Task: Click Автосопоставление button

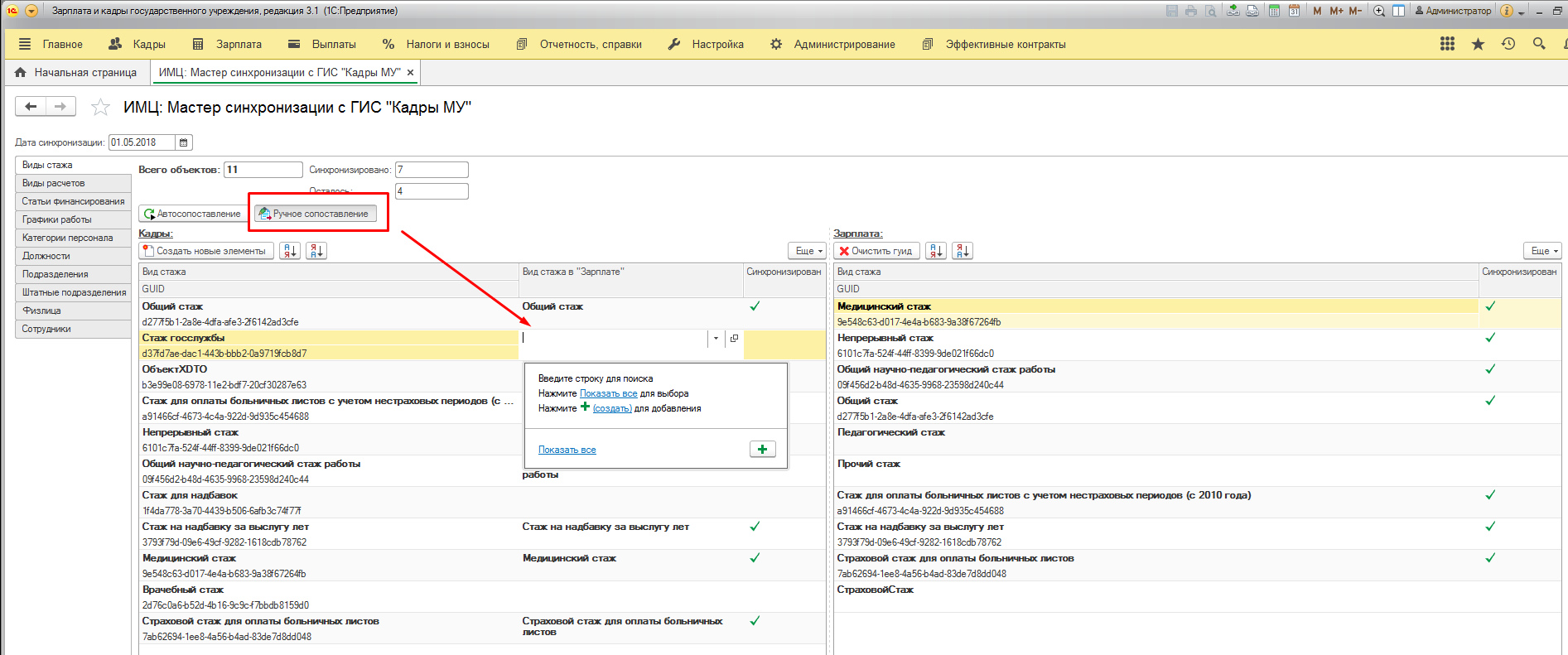Action: (x=193, y=214)
